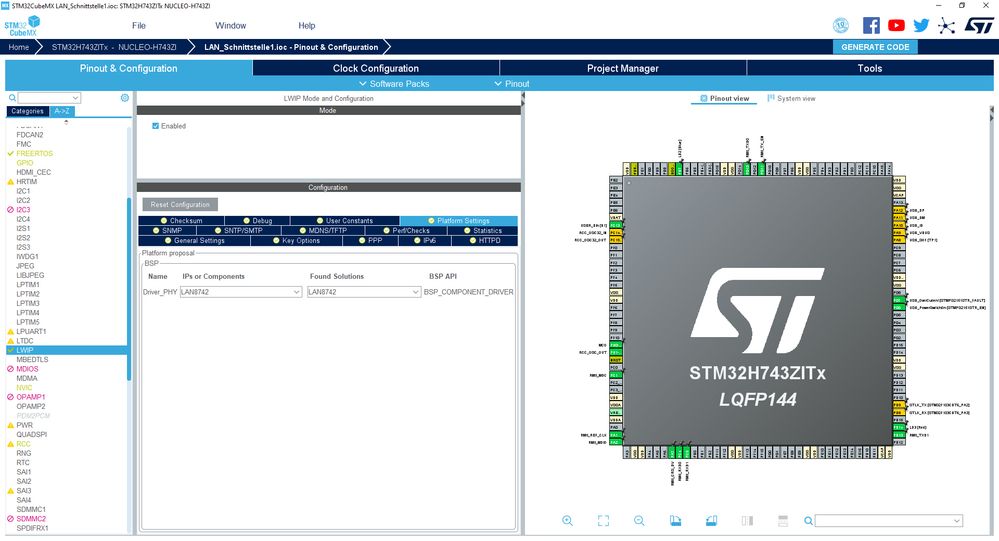999x541 pixels.
Task: Click the HRTIM warning icon
Action: [x=10, y=182]
